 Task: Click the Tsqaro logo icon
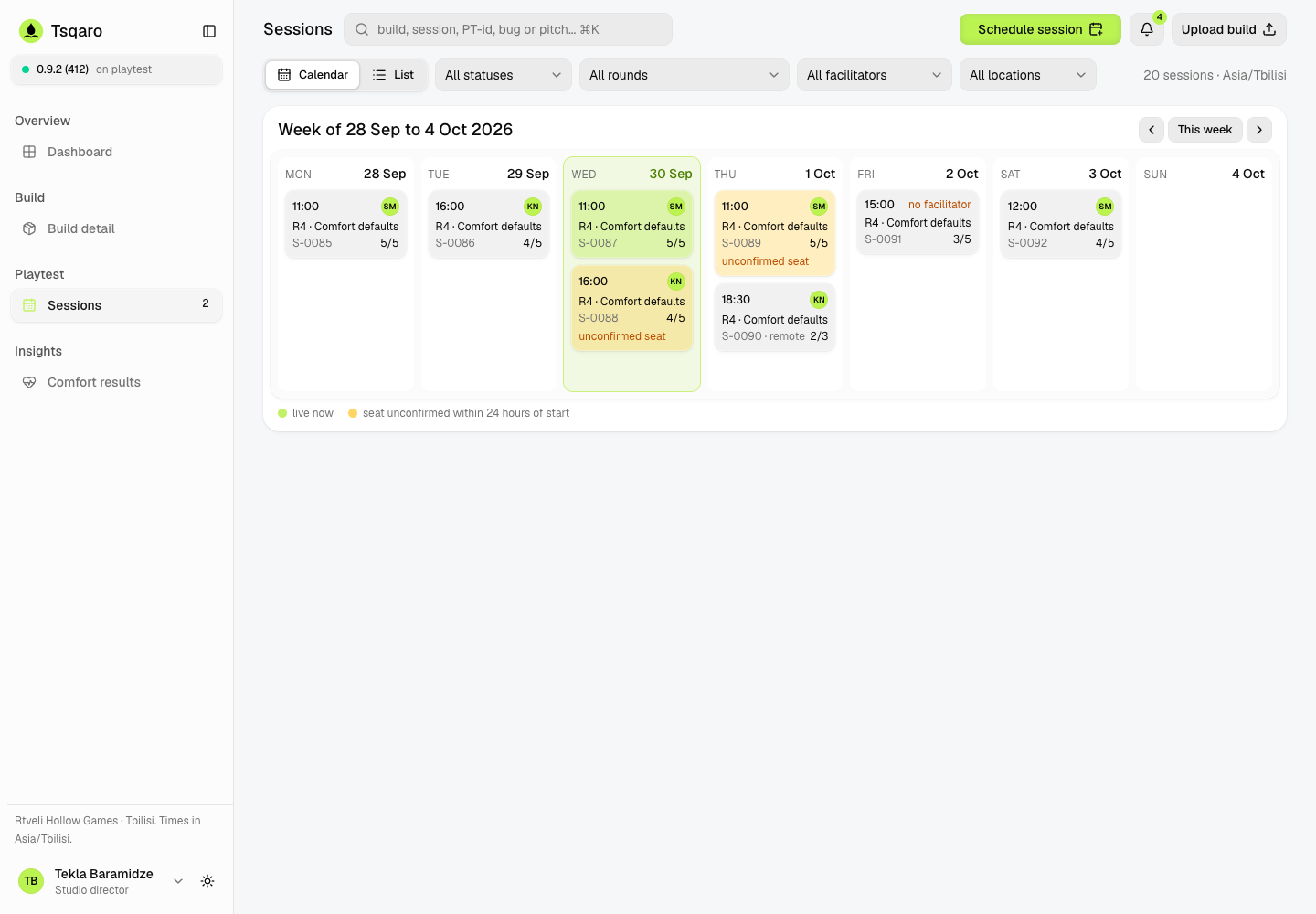tap(31, 31)
